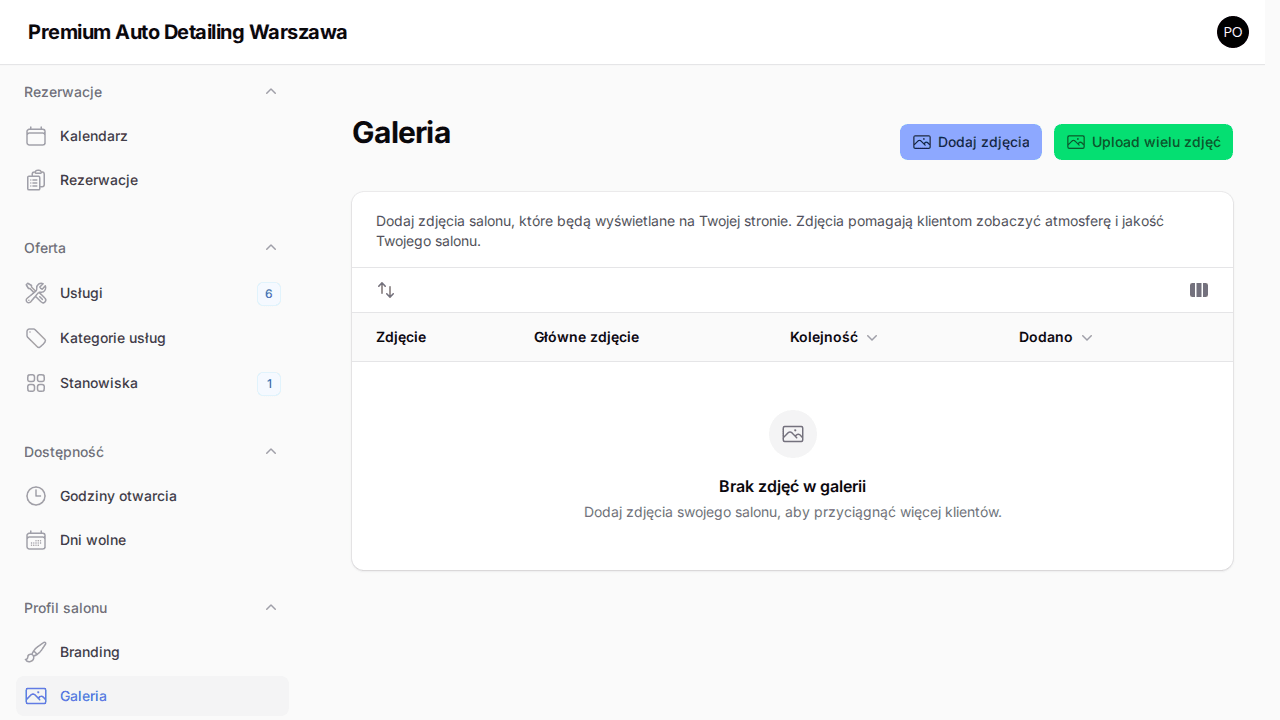Open the PO profile avatar
The image size is (1280, 720).
tap(1233, 32)
